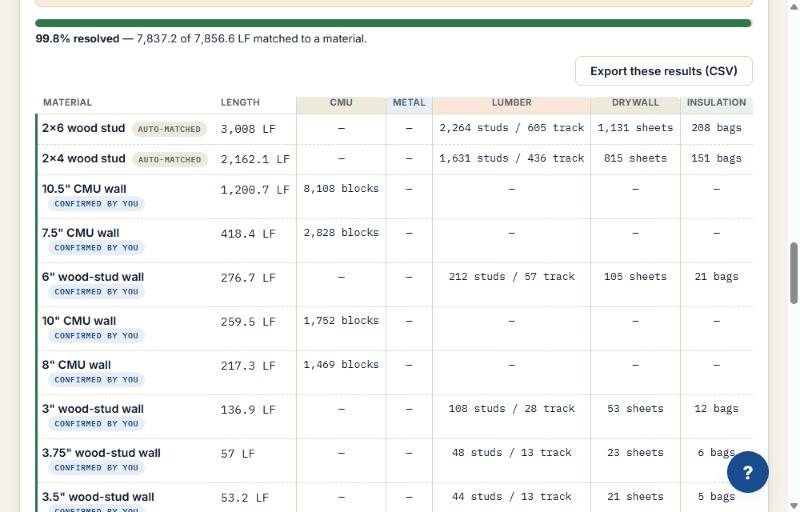The image size is (800, 512).
Task: Click the 1,200.7 LF length value
Action: (x=255, y=190)
